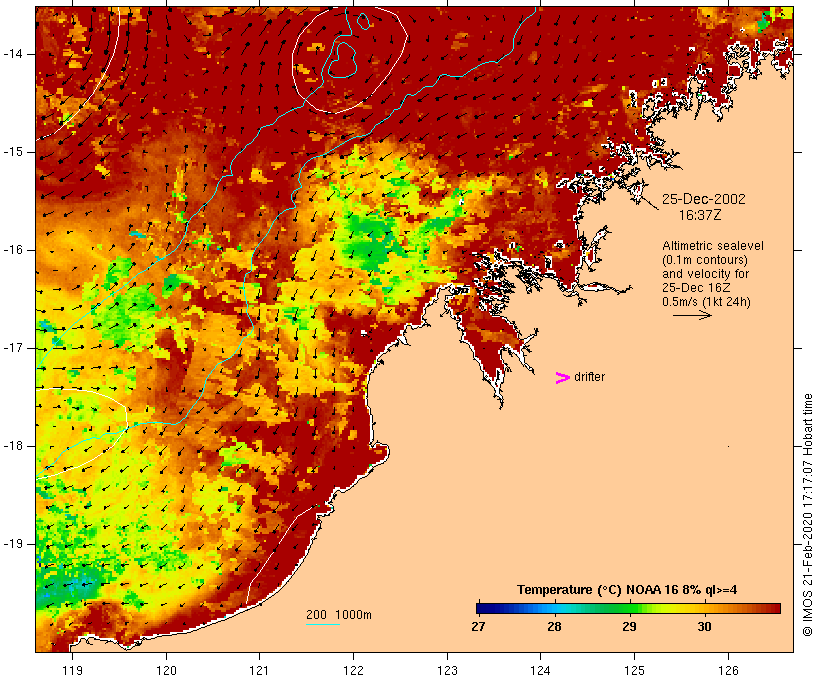
Task: Click the magenta drifter marker icon
Action: [x=562, y=378]
